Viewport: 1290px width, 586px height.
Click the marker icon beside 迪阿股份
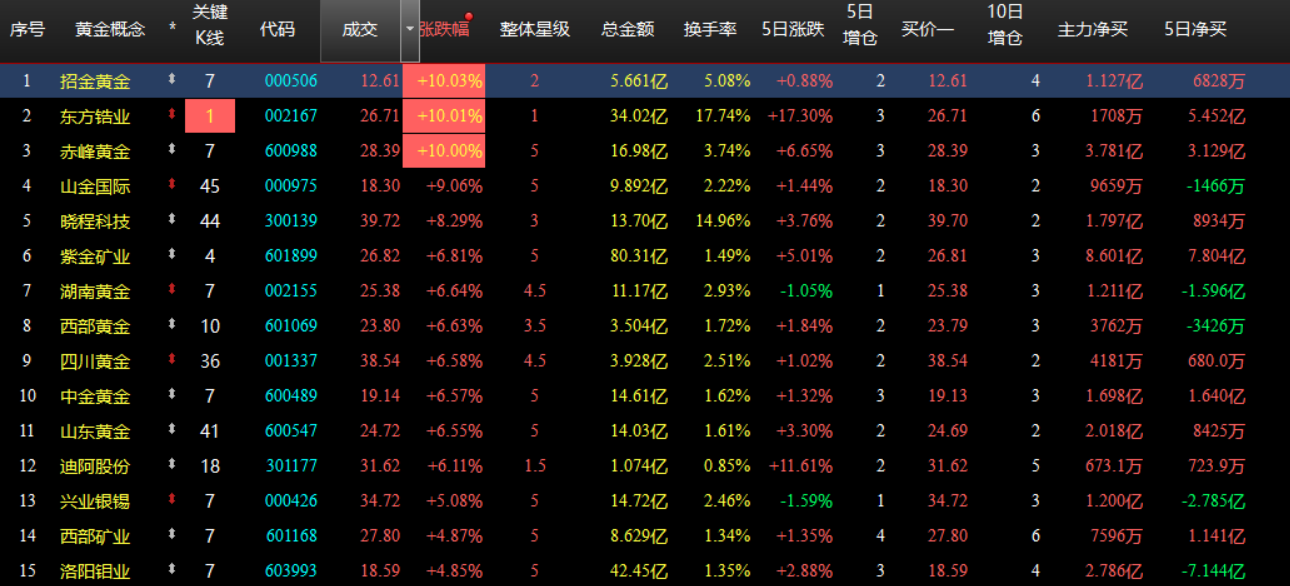click(172, 466)
